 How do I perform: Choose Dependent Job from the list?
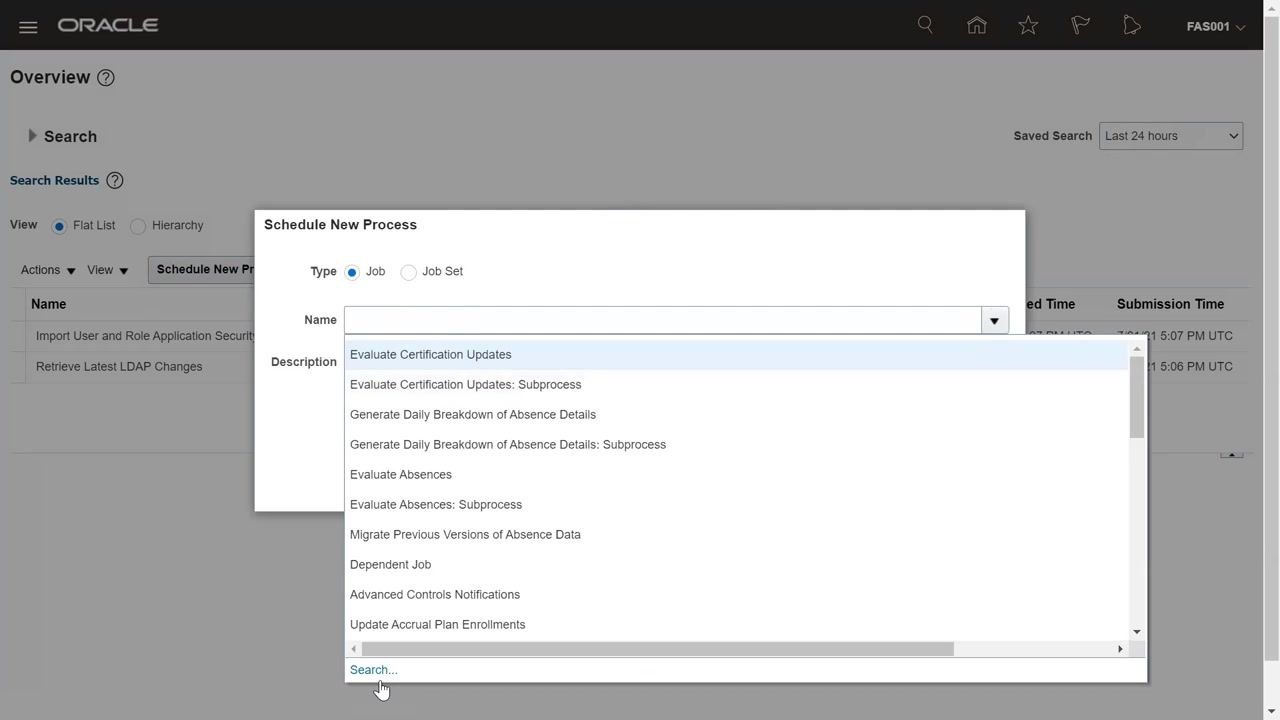tap(736, 565)
